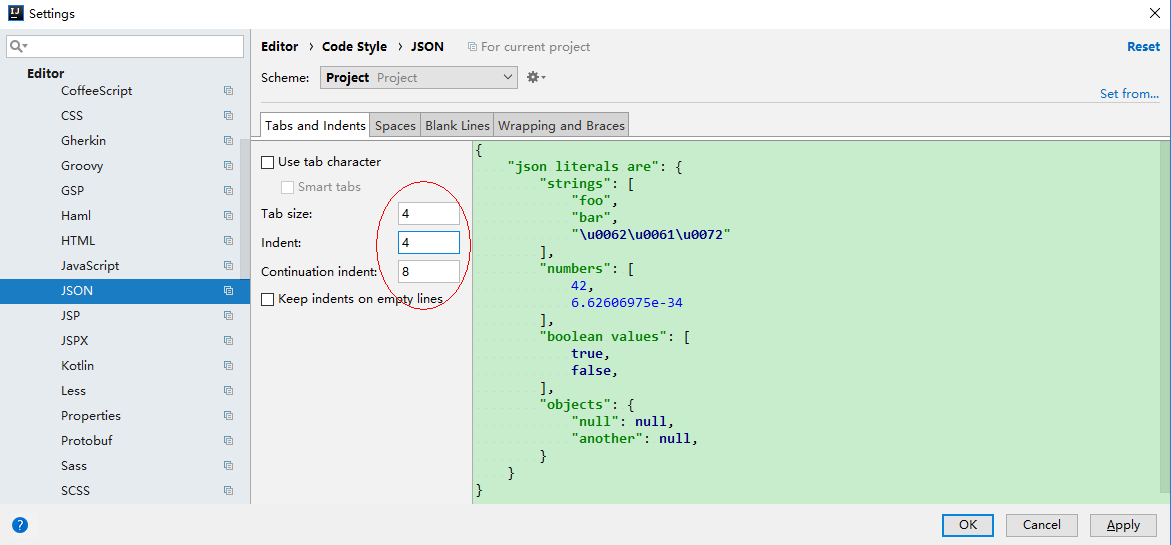Switch to Wrapping and Braces tab

coord(561,125)
